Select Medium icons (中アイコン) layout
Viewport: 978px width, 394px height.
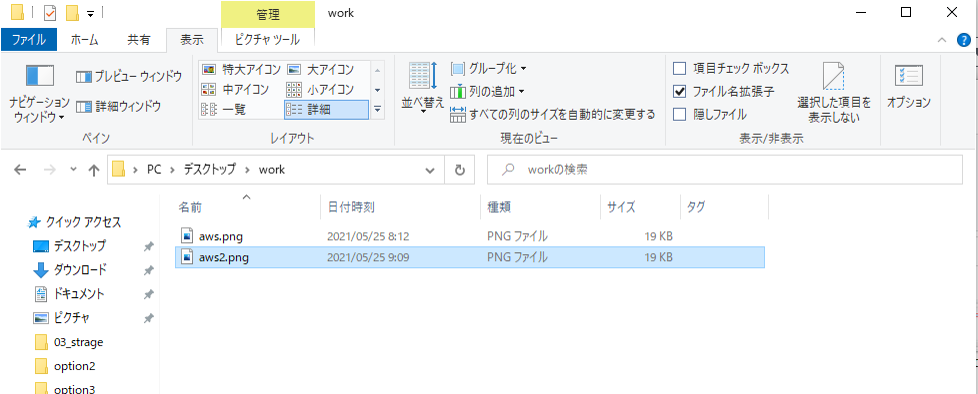(x=236, y=89)
